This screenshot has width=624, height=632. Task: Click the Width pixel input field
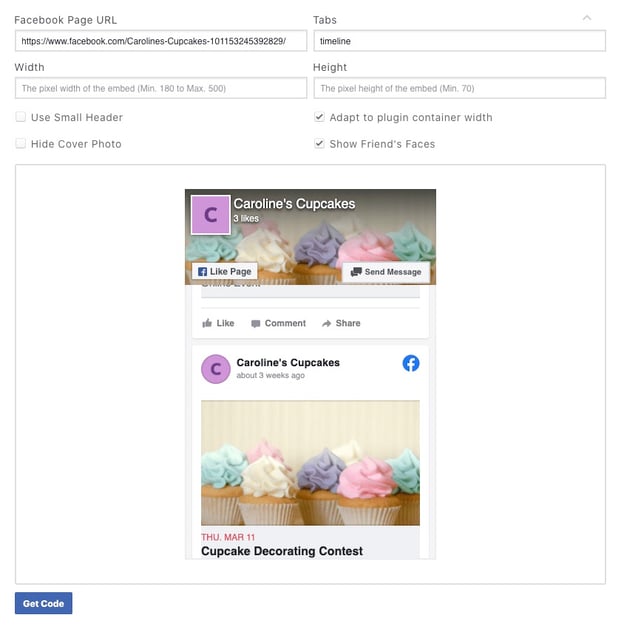[161, 88]
